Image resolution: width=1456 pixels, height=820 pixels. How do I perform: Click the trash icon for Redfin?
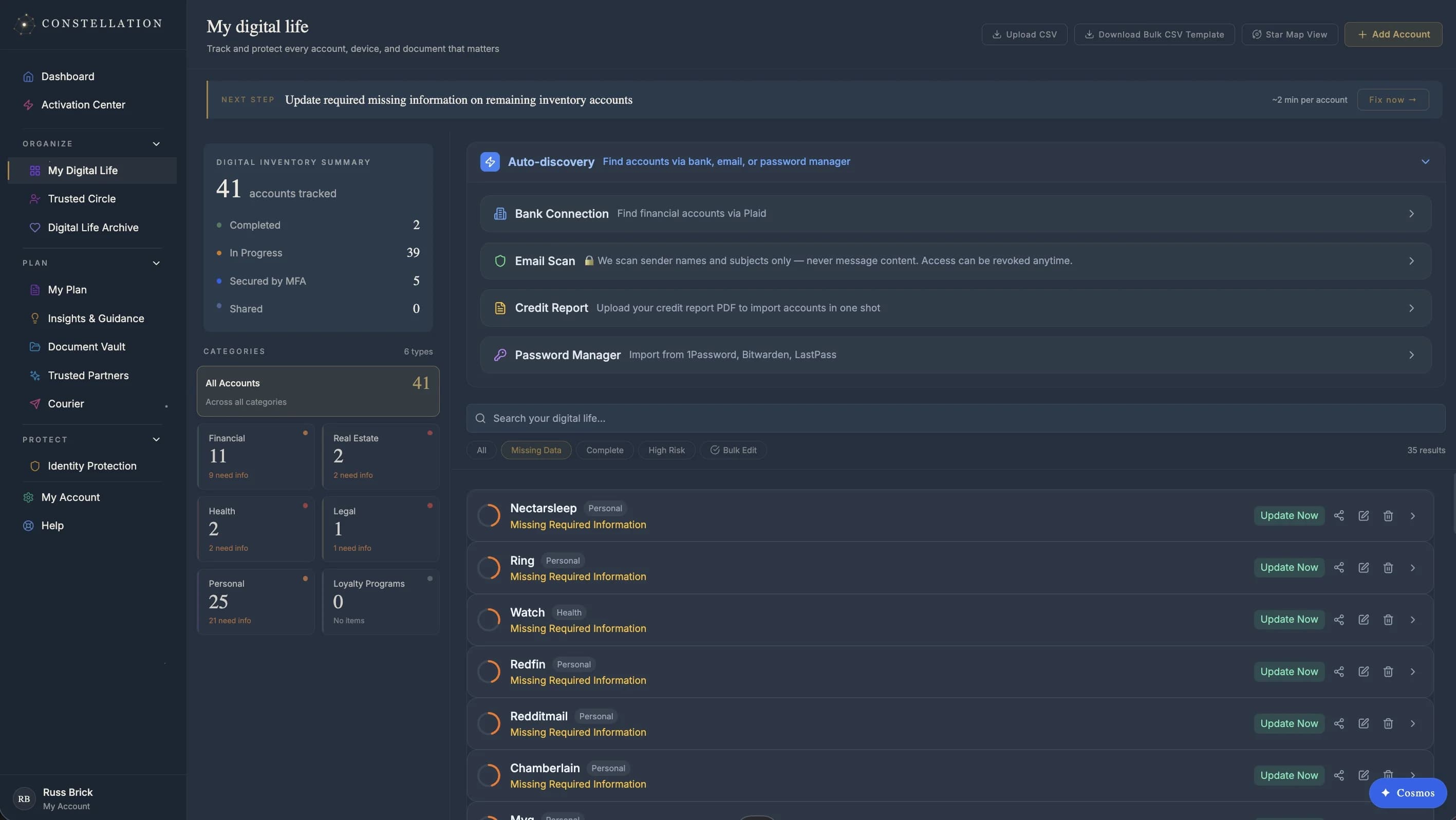[x=1388, y=672]
